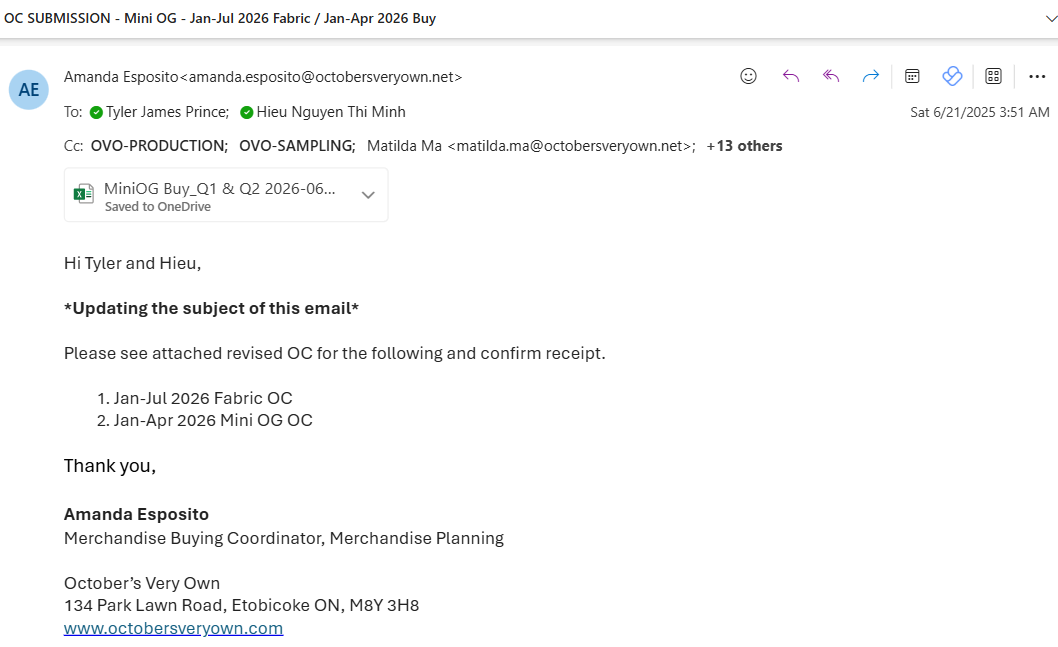The height and width of the screenshot is (647, 1058).
Task: Open the MiniOG Buy attachment
Action: (x=220, y=189)
